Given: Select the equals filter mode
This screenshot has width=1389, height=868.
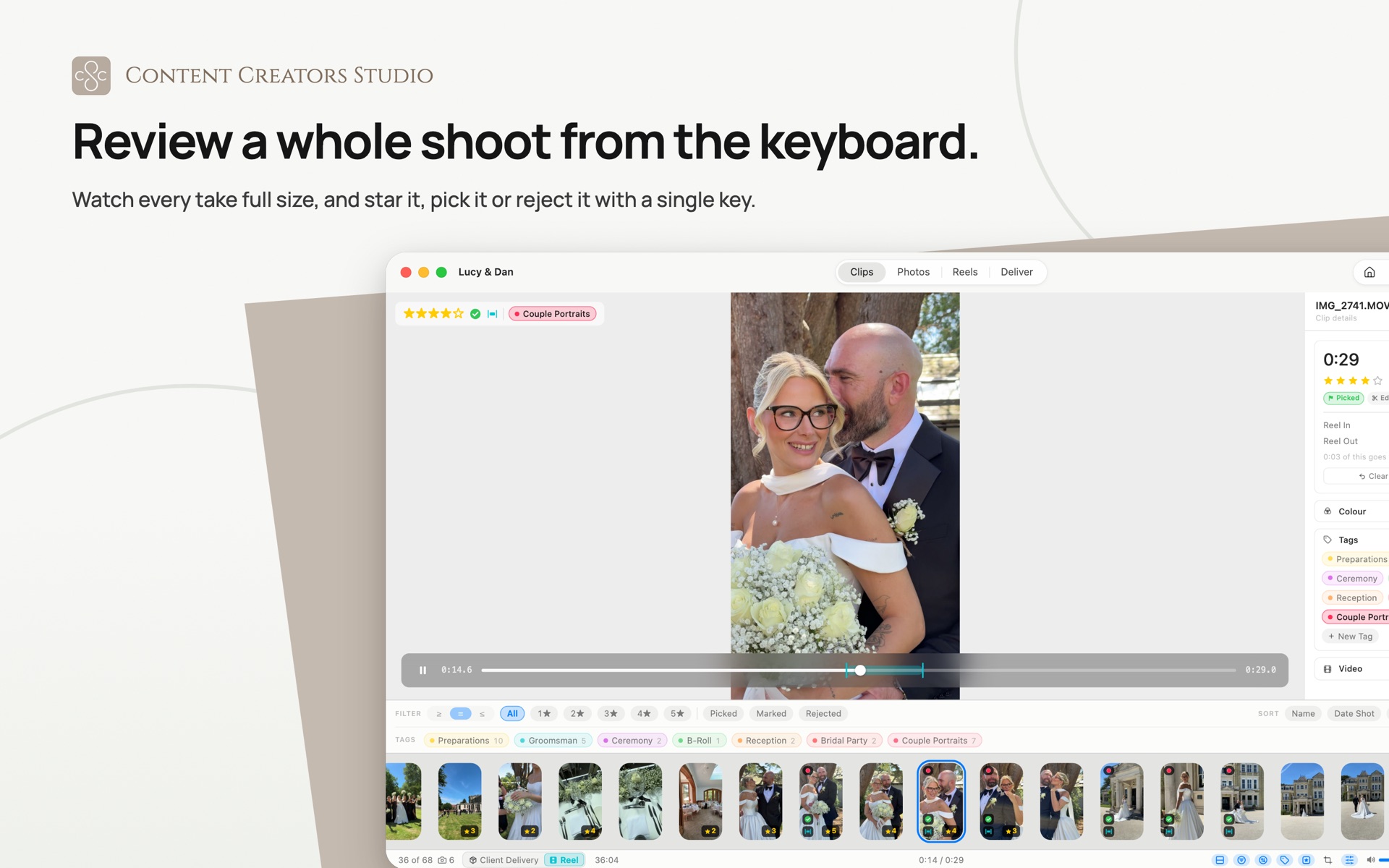Looking at the screenshot, I should (460, 714).
